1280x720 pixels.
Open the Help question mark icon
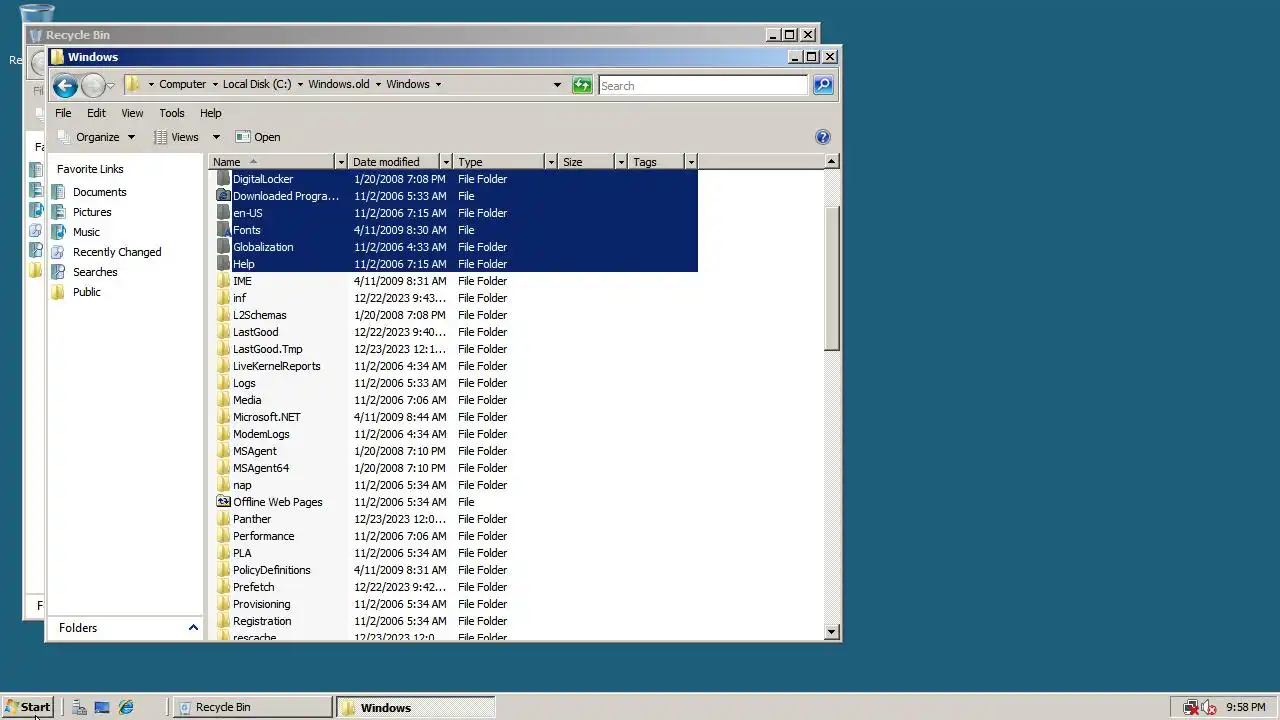point(823,137)
